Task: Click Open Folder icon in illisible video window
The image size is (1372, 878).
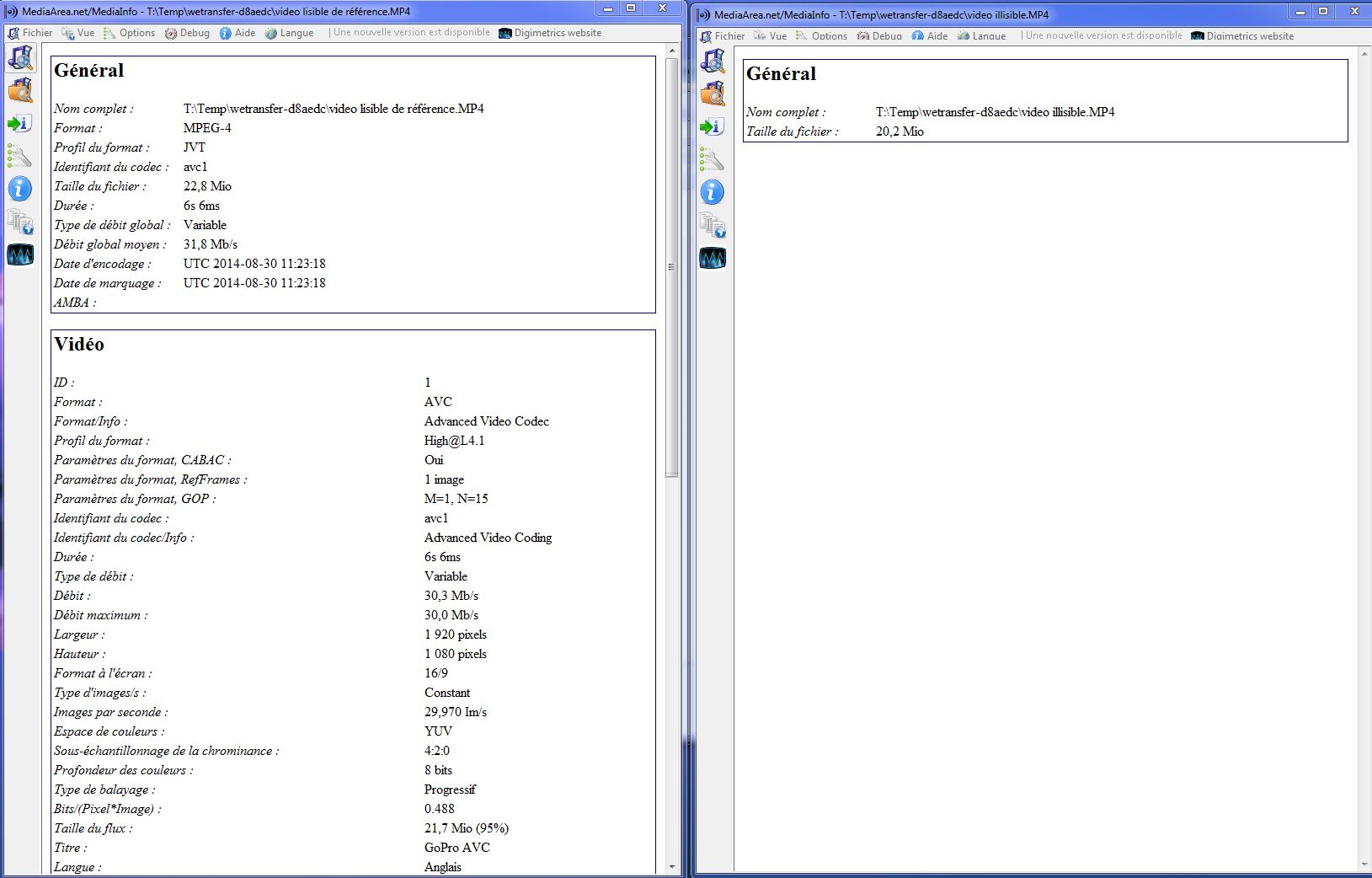Action: 713,94
